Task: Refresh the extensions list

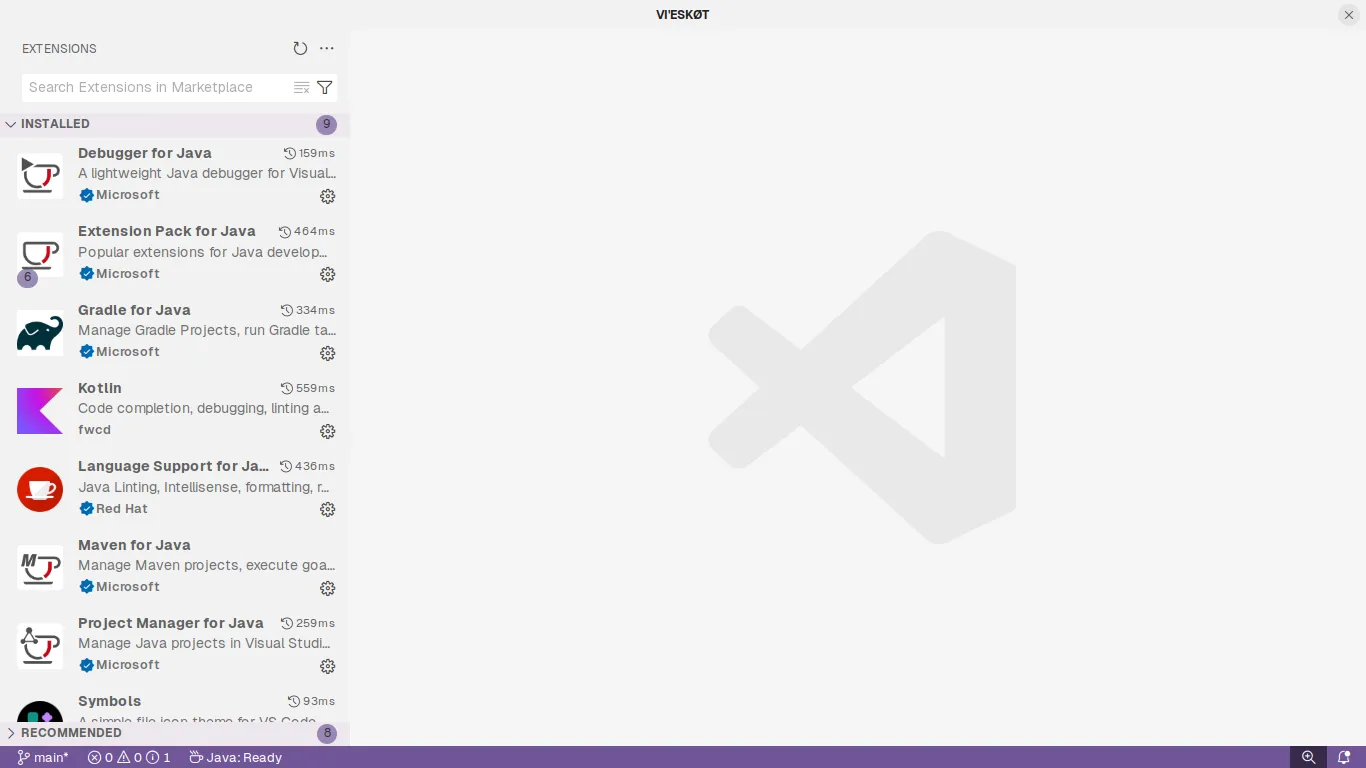Action: [300, 48]
